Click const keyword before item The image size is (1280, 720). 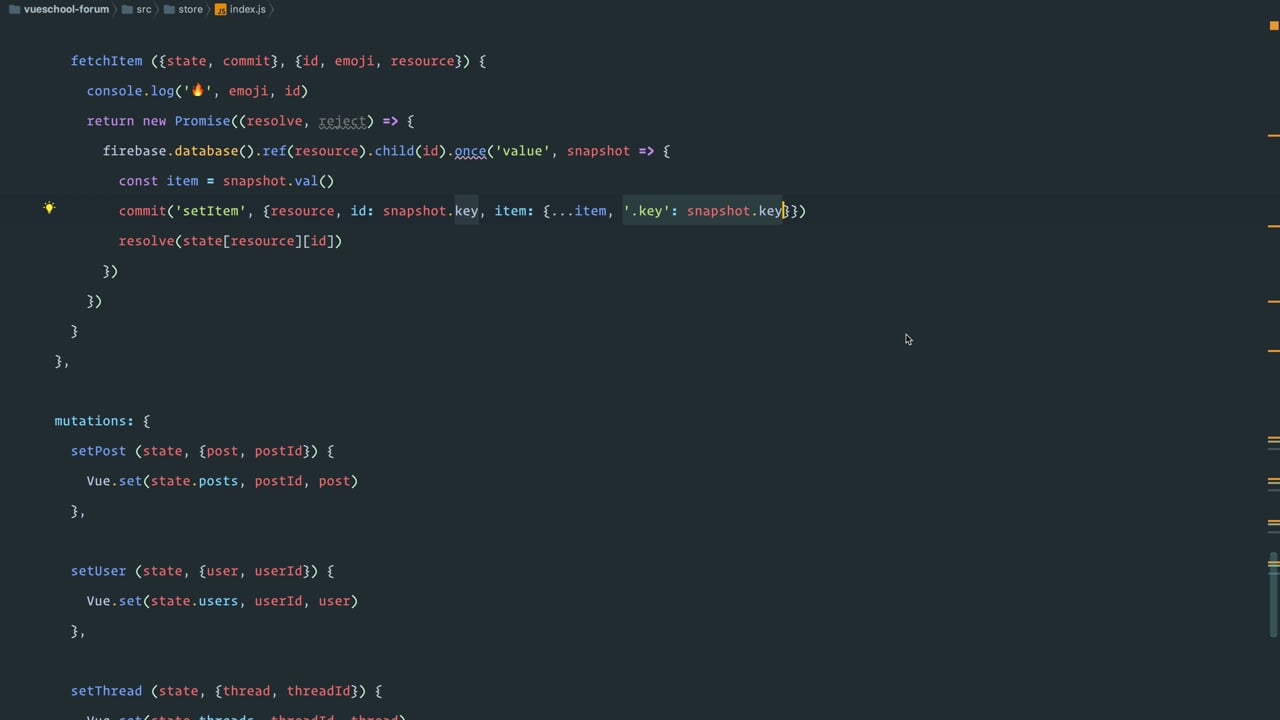(139, 181)
